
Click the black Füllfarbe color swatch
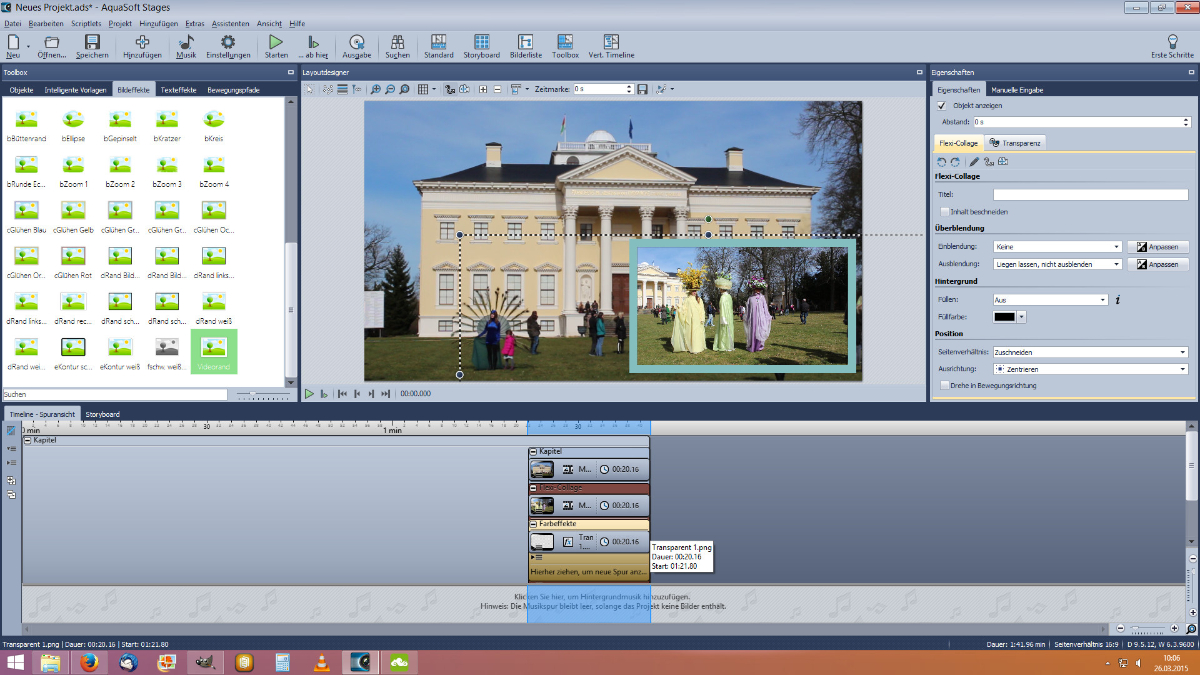[1004, 317]
